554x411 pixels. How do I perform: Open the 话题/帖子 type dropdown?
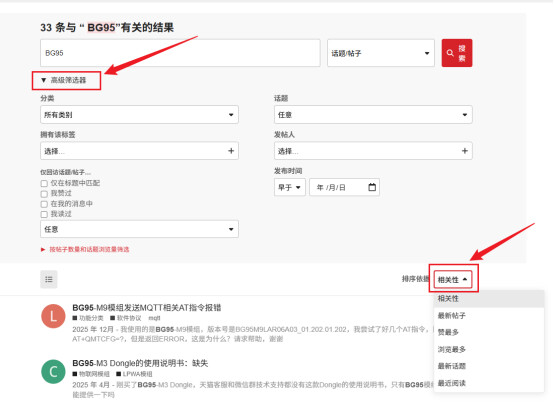381,53
